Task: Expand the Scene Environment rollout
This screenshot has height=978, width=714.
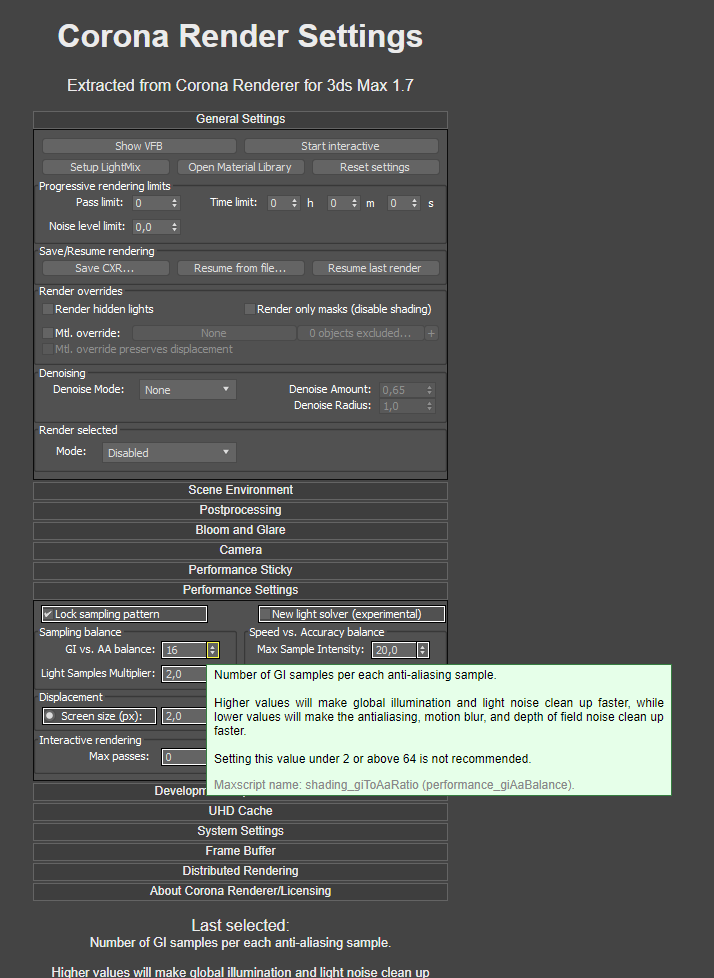Action: coord(240,490)
